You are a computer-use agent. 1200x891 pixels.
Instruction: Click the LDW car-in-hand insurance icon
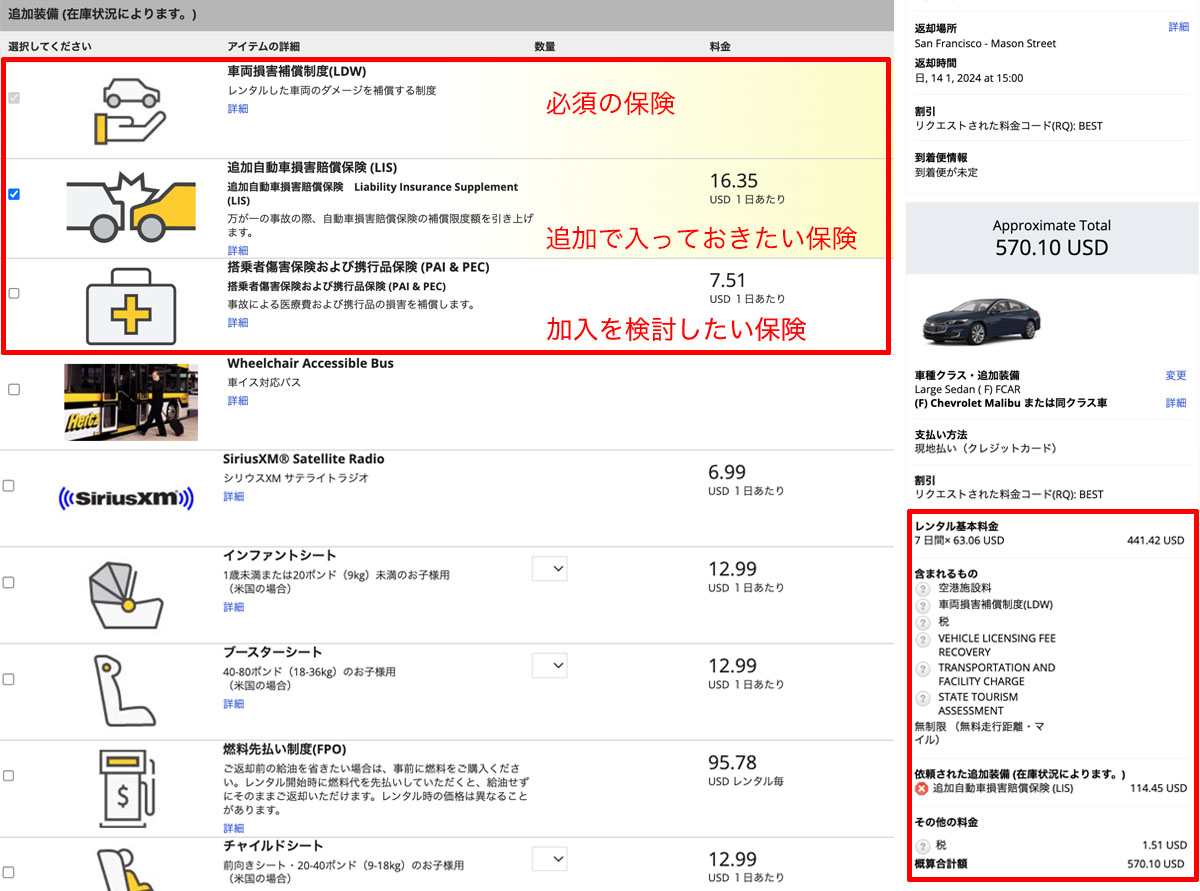[x=131, y=108]
